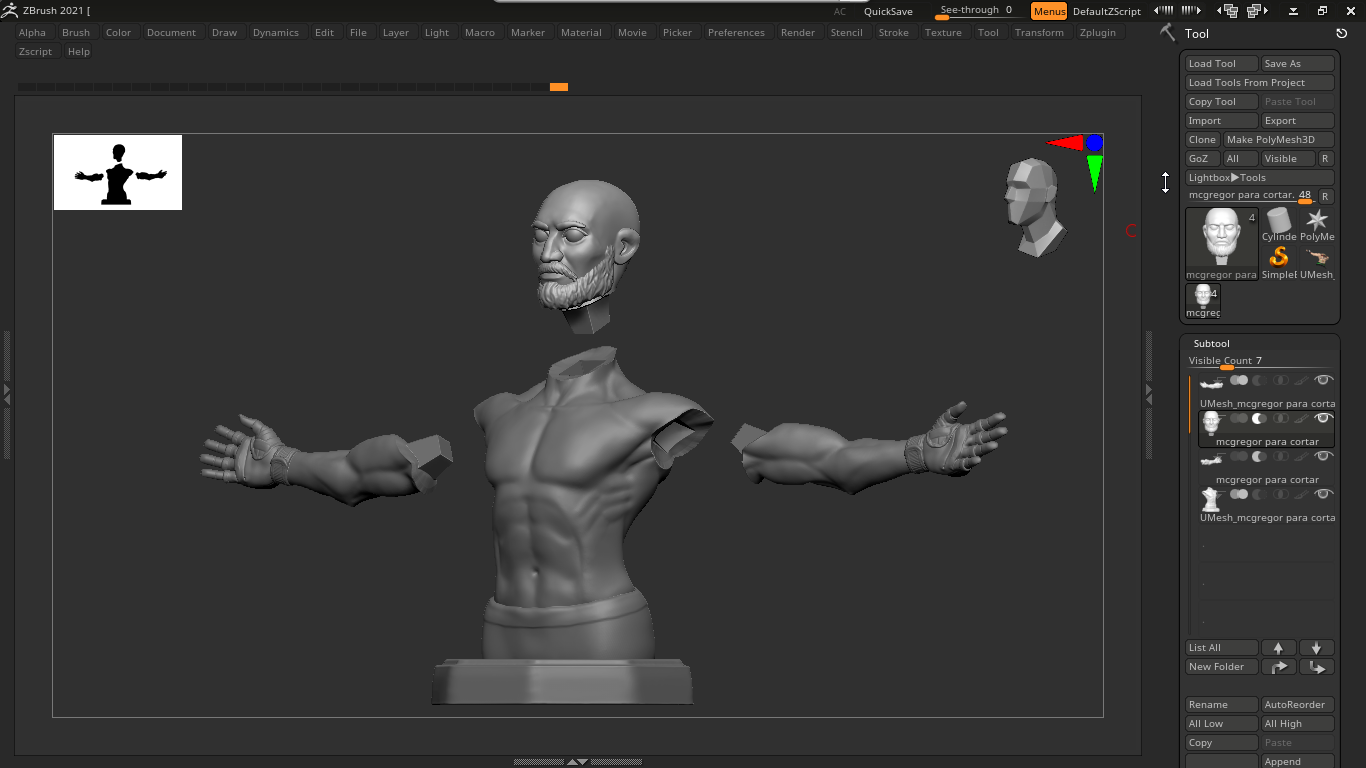Expand the bottom shelf divider arrows

click(x=578, y=762)
